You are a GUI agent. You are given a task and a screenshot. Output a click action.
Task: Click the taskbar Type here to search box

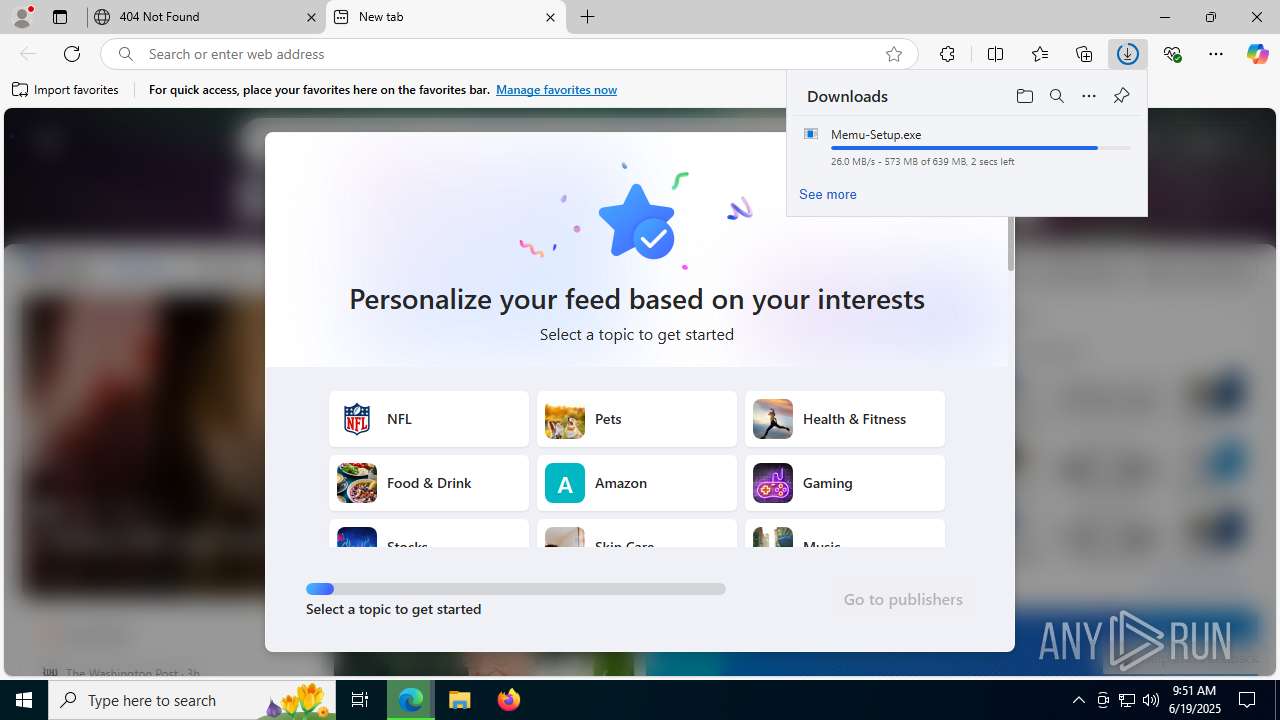[x=194, y=700]
